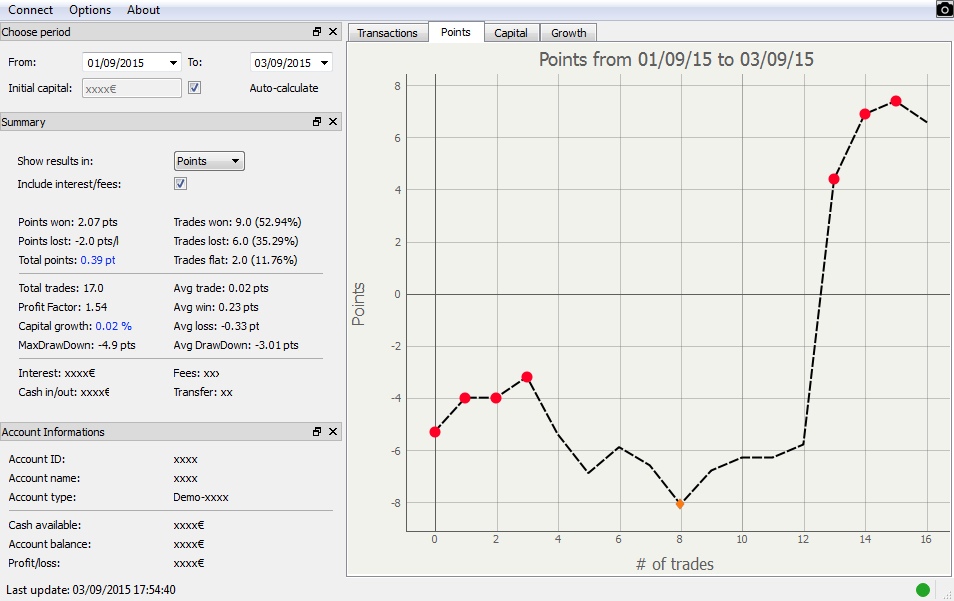Click the red point at trade 1
Image resolution: width=954 pixels, height=601 pixels.
465,398
